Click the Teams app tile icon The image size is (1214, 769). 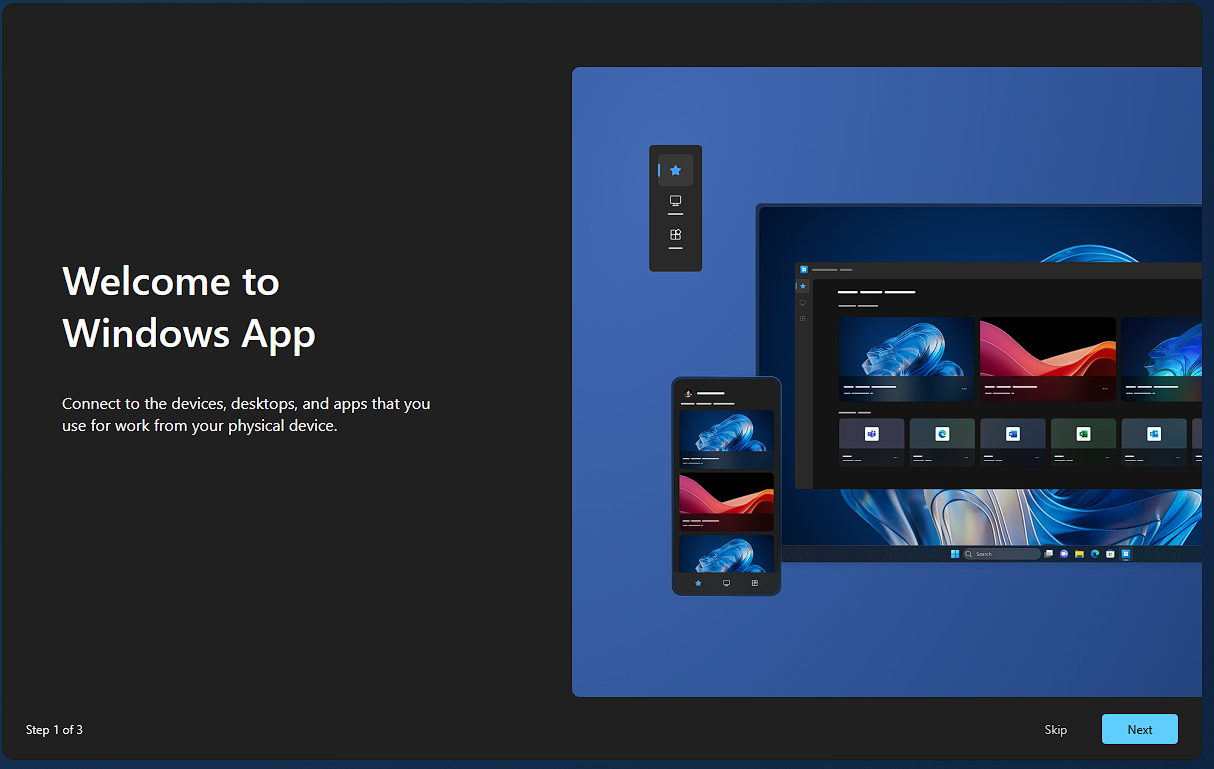(x=871, y=434)
